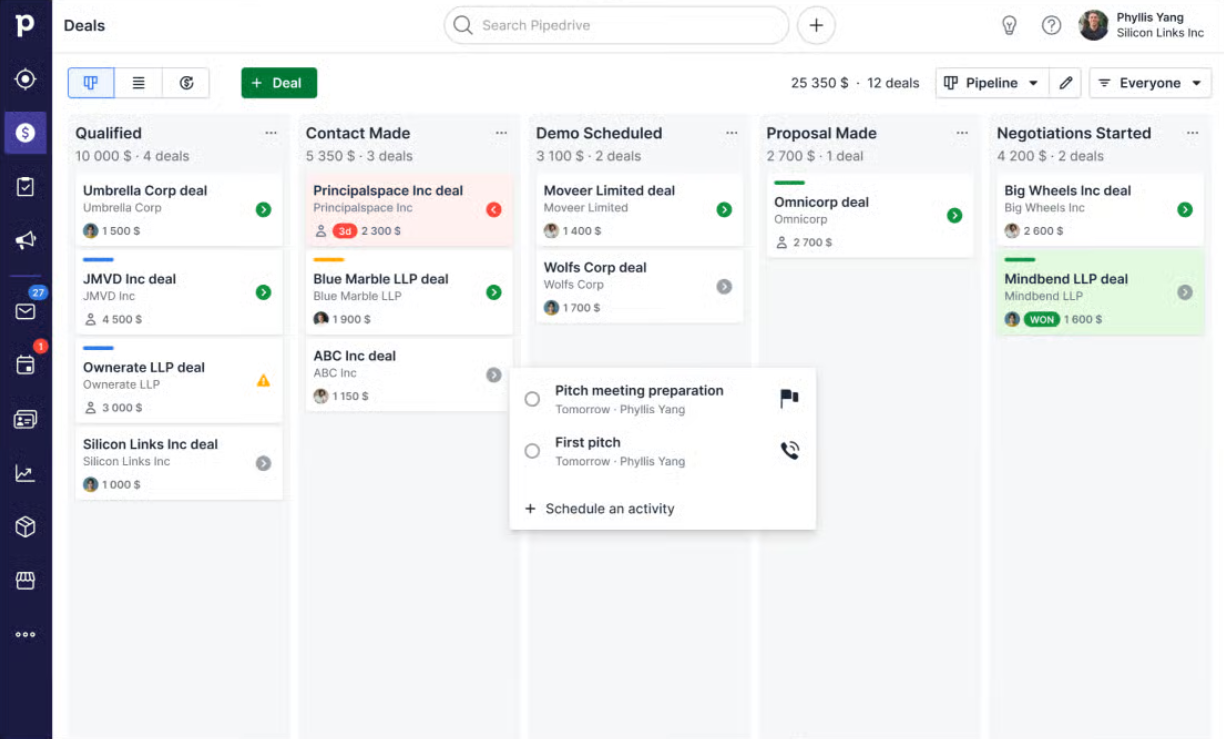Click the flag icon beside Pitch meeting preparation

tap(789, 398)
